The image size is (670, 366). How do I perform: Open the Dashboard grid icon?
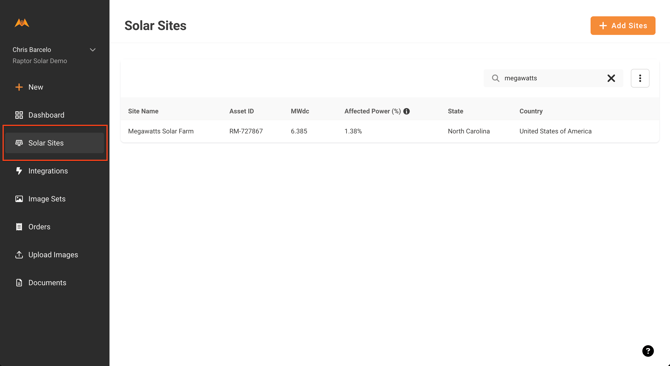(x=19, y=115)
